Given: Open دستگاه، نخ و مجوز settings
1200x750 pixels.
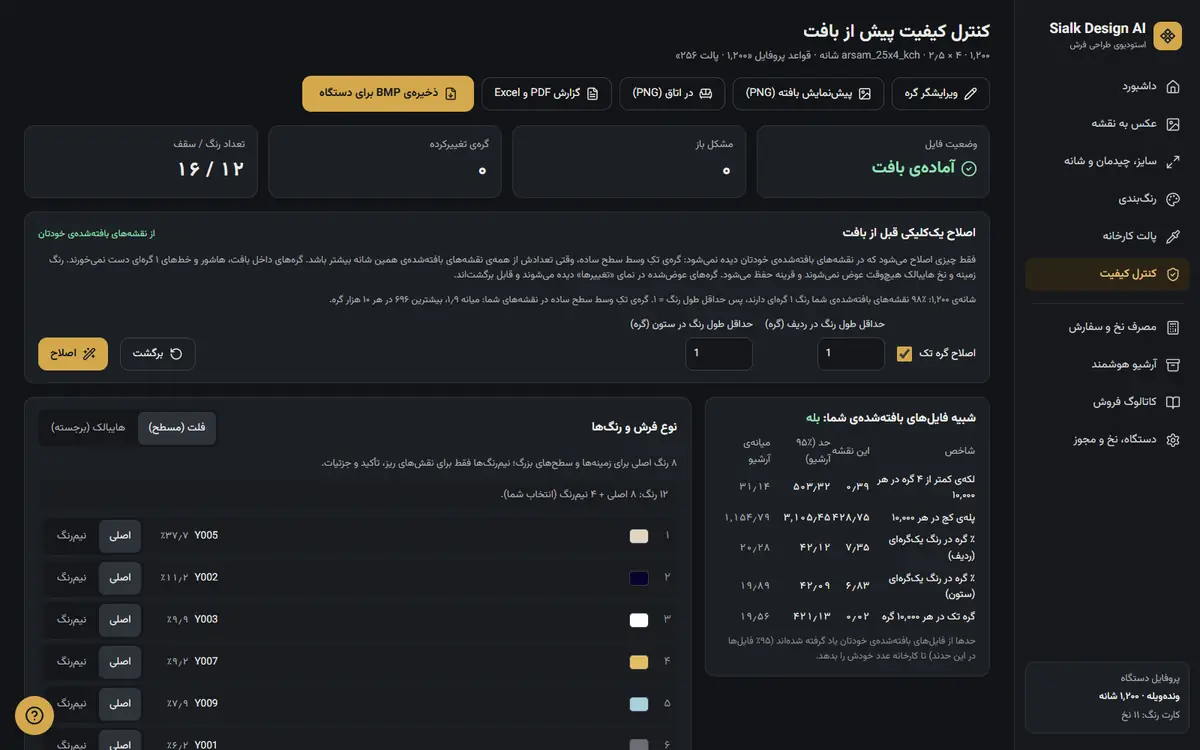Looking at the screenshot, I should [x=1107, y=439].
